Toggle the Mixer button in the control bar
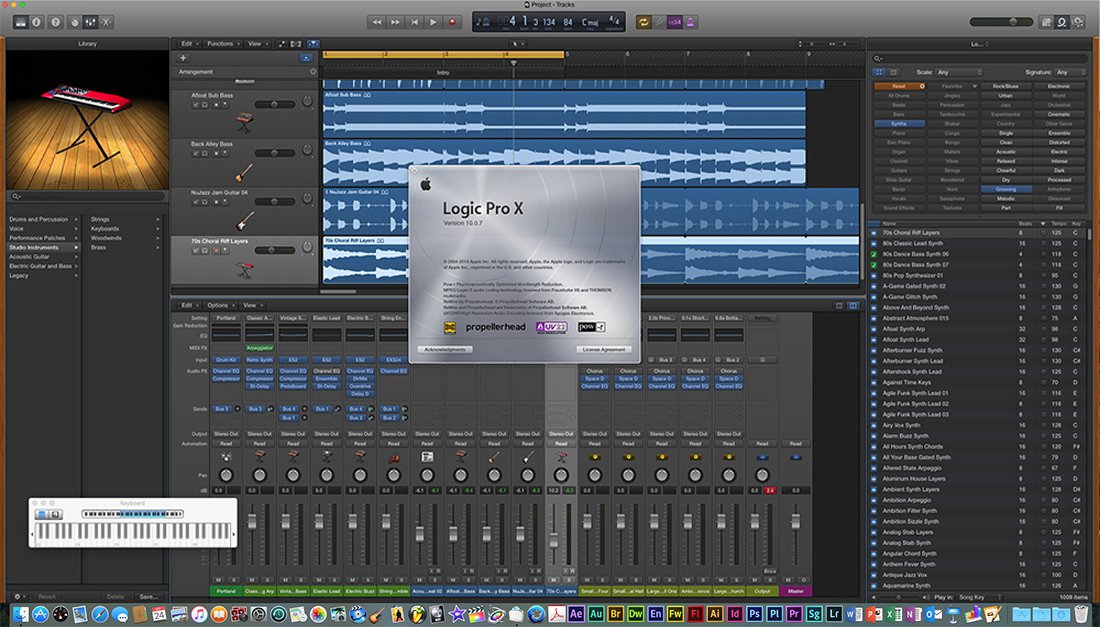 point(90,22)
